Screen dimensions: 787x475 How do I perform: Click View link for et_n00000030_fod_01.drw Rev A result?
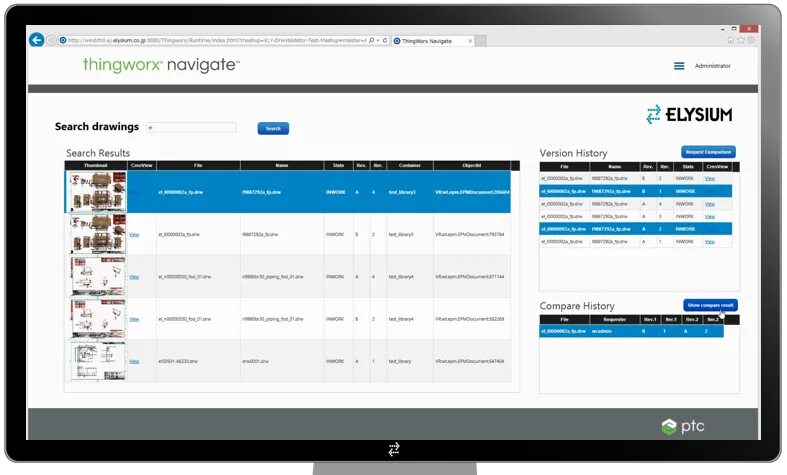point(134,277)
